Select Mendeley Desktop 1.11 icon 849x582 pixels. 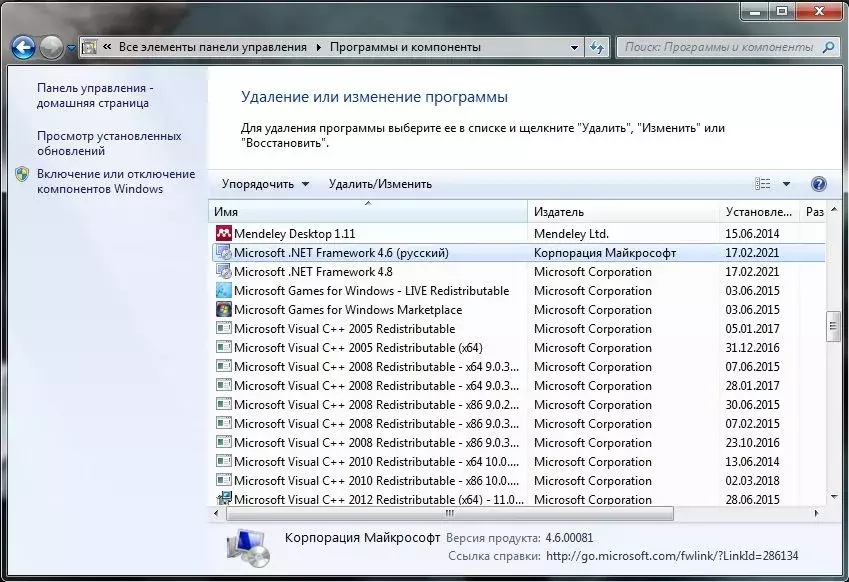click(224, 233)
